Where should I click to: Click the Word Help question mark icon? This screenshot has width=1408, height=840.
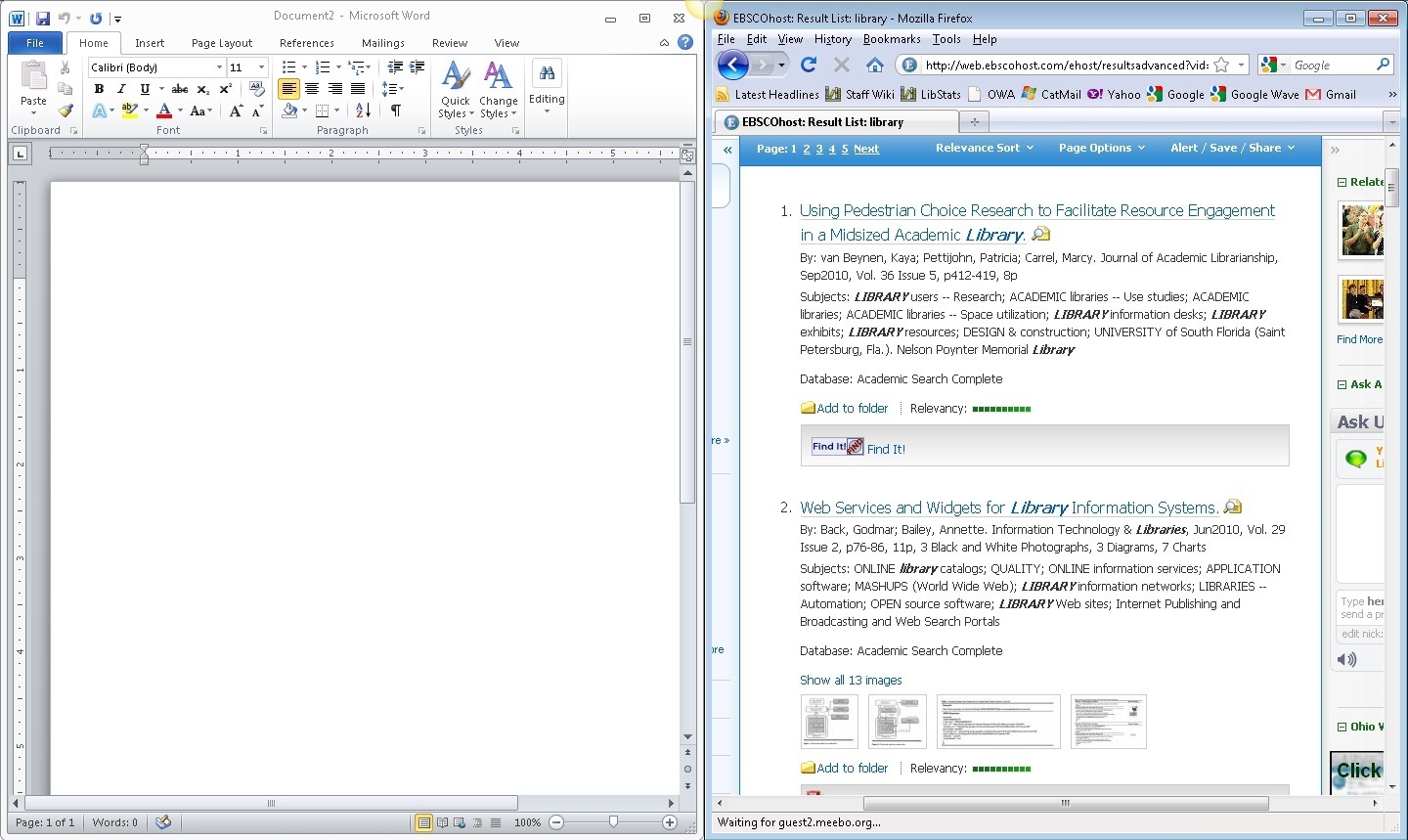(x=685, y=42)
